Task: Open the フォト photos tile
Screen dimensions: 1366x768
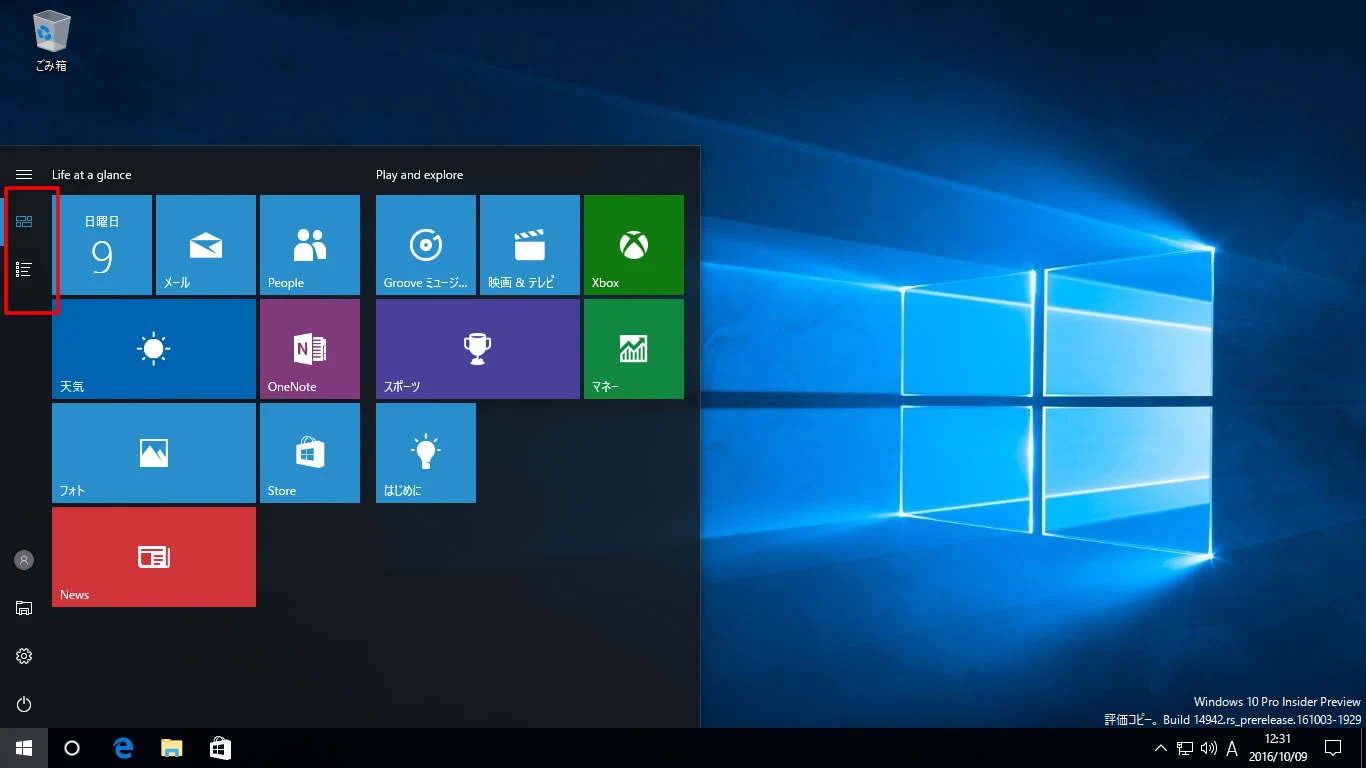Action: click(154, 453)
